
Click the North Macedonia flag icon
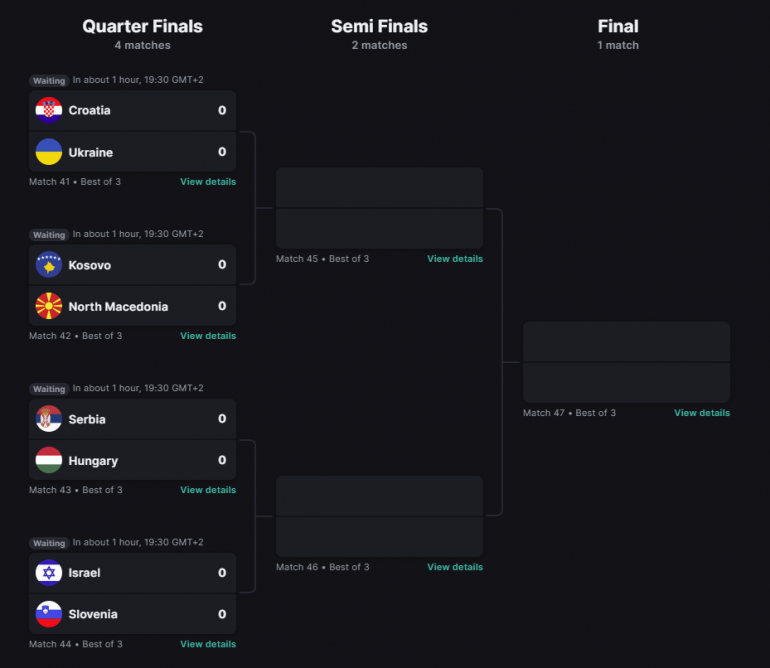pyautogui.click(x=49, y=306)
